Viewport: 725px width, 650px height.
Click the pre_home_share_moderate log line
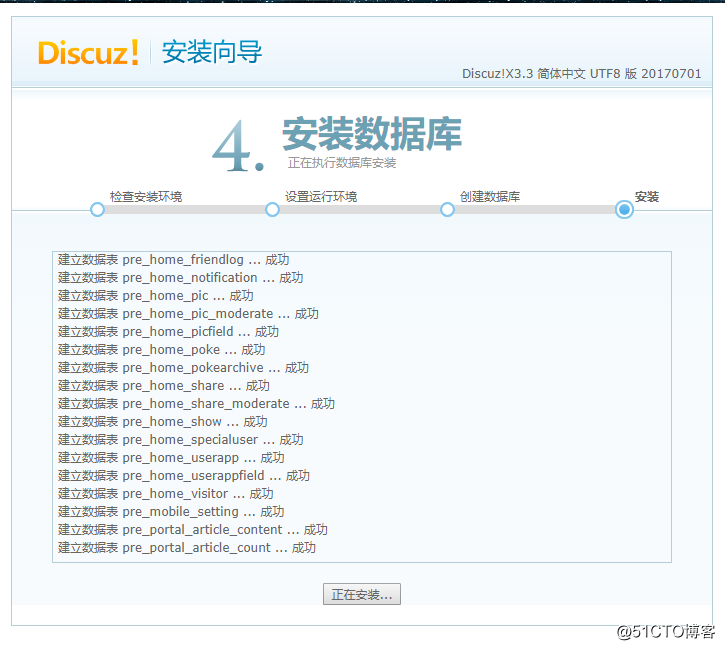196,404
